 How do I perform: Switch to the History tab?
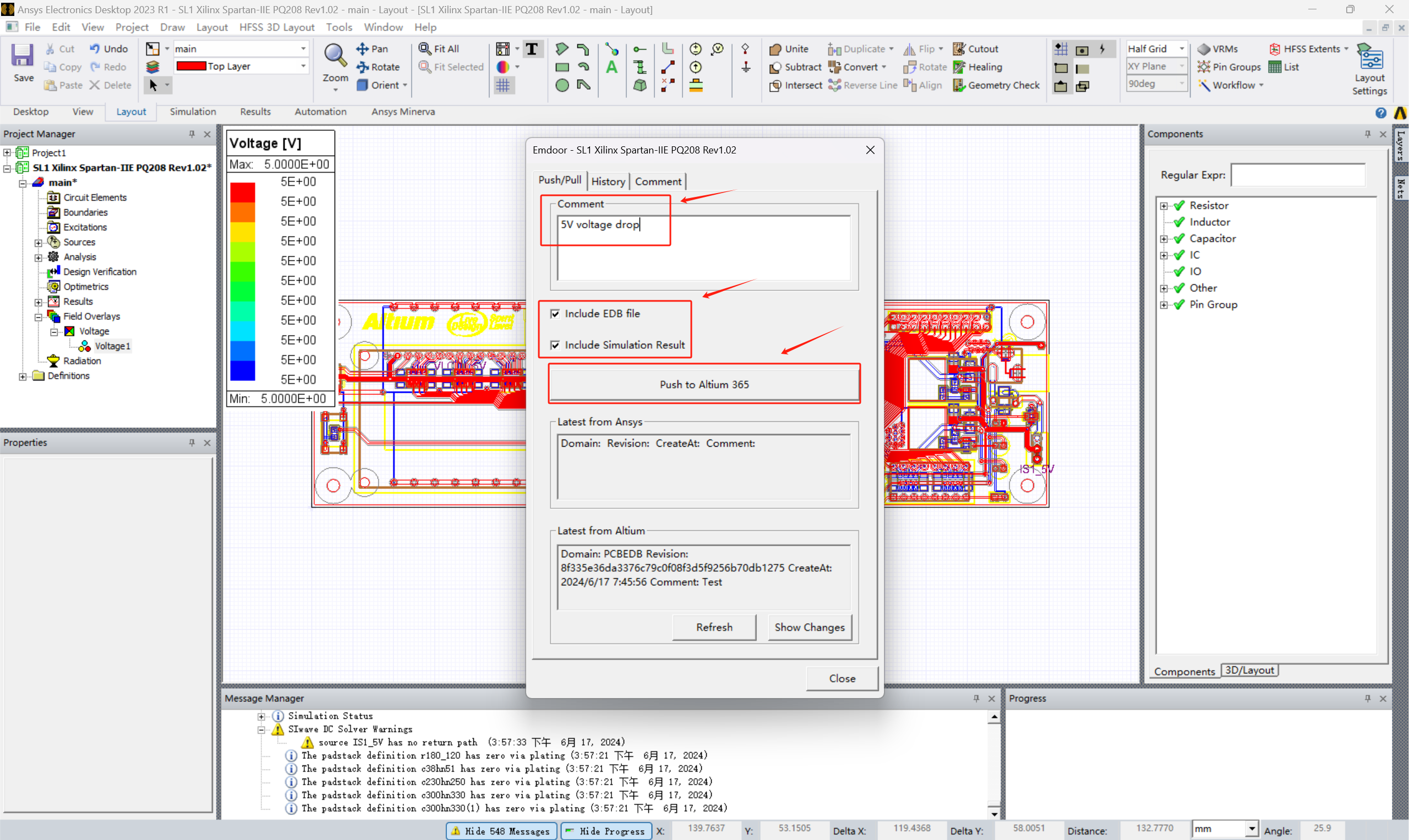point(608,181)
